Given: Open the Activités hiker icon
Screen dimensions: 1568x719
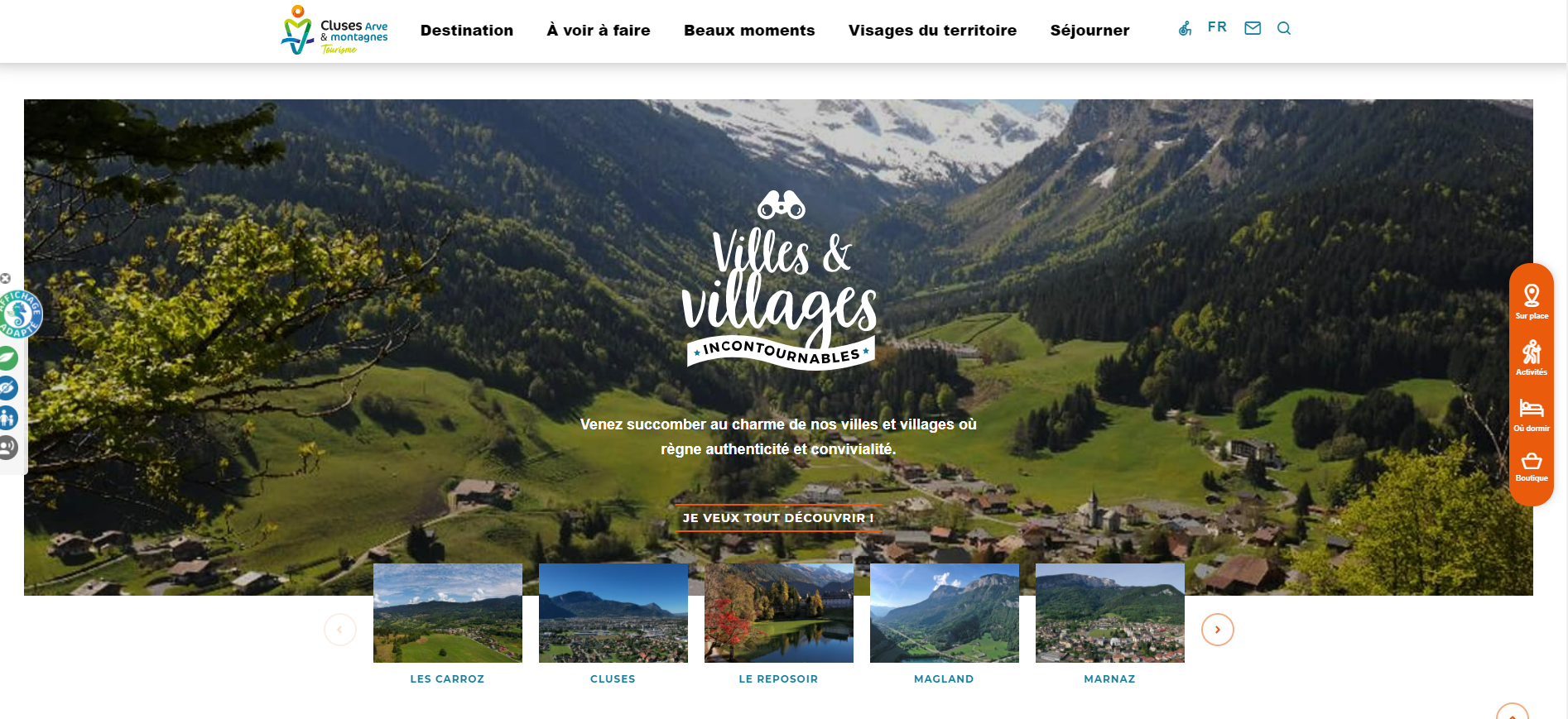Looking at the screenshot, I should coord(1532,357).
